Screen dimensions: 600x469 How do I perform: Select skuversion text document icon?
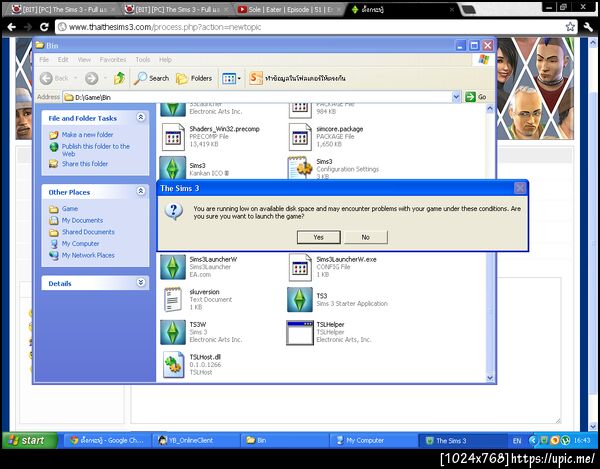tap(173, 300)
